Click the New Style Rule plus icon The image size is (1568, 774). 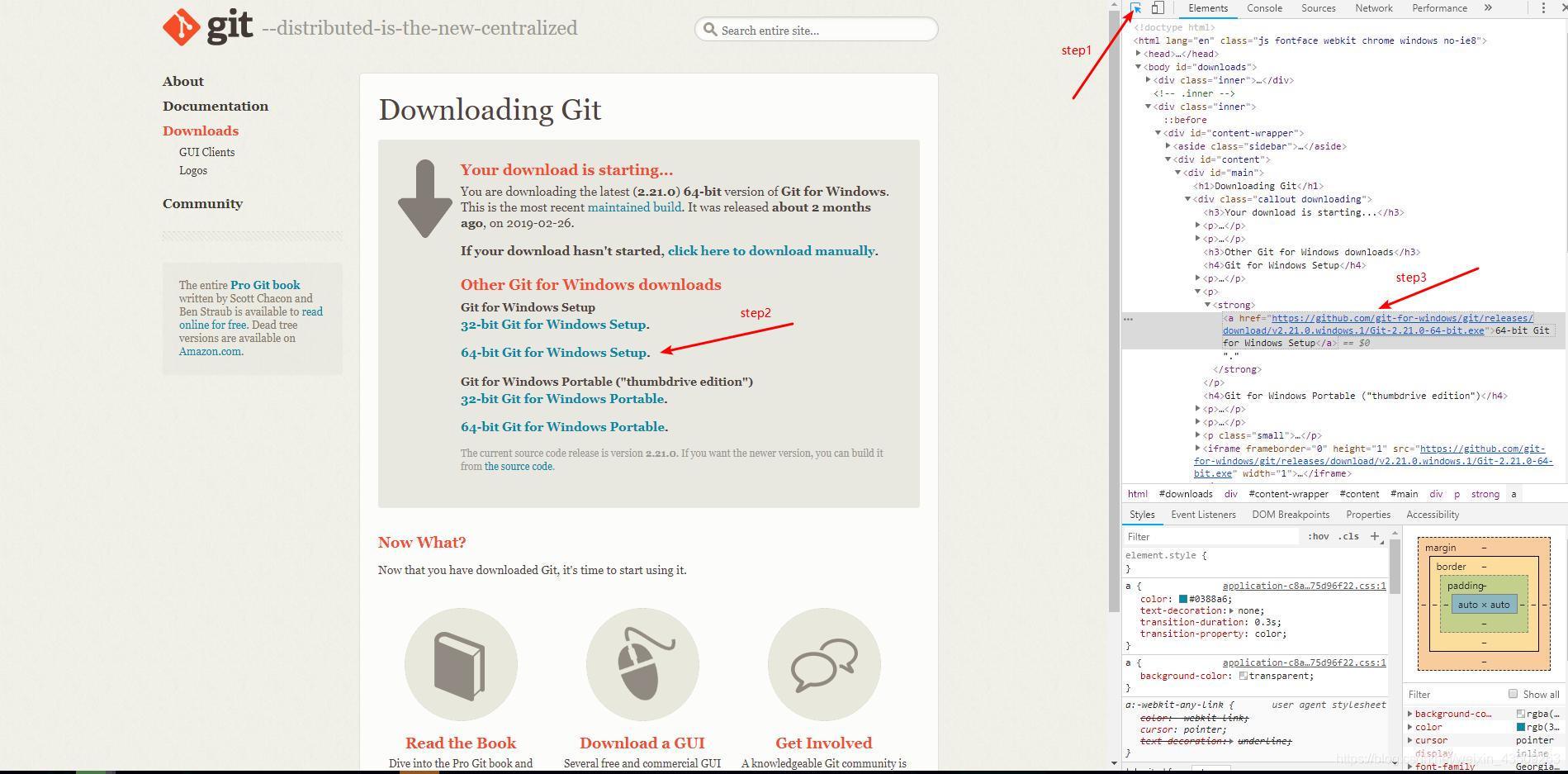pos(1376,536)
